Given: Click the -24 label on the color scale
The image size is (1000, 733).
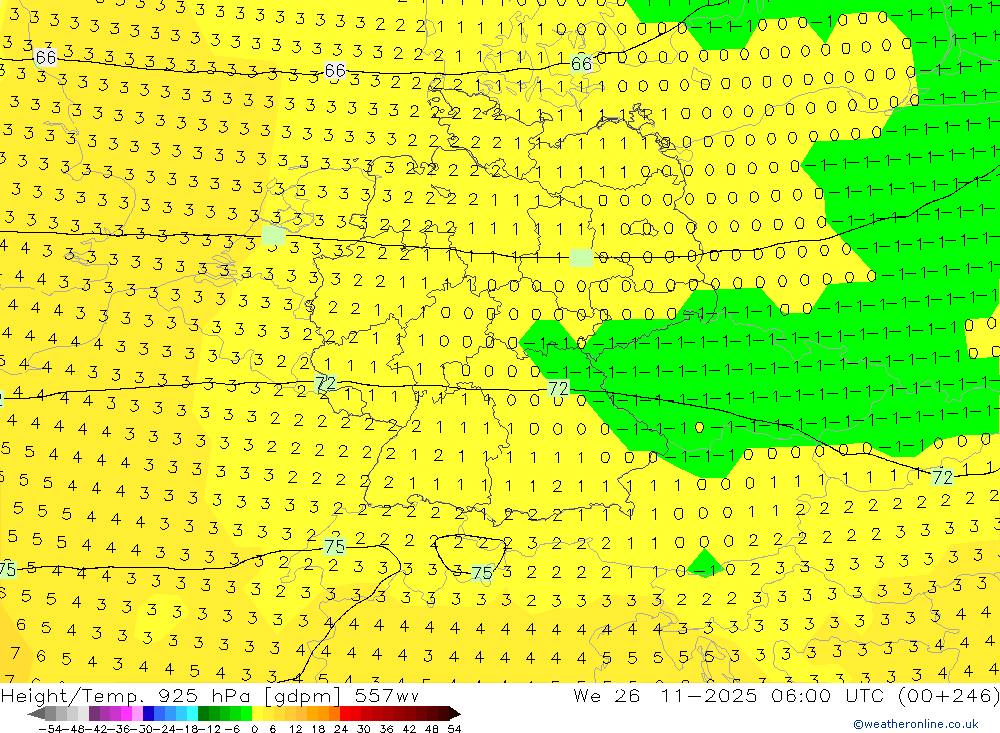Looking at the screenshot, I should (x=165, y=729).
